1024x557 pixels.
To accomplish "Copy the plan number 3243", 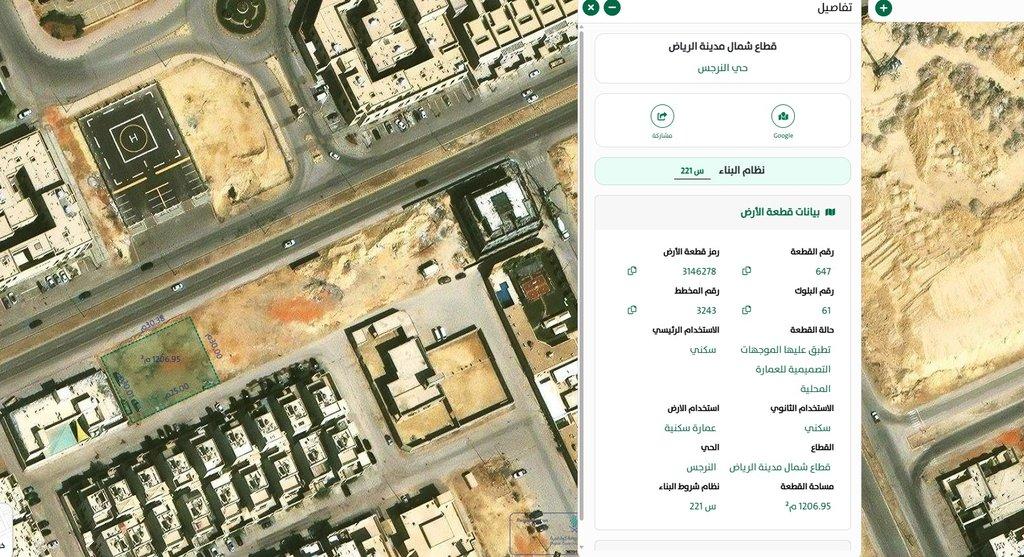I will (632, 311).
